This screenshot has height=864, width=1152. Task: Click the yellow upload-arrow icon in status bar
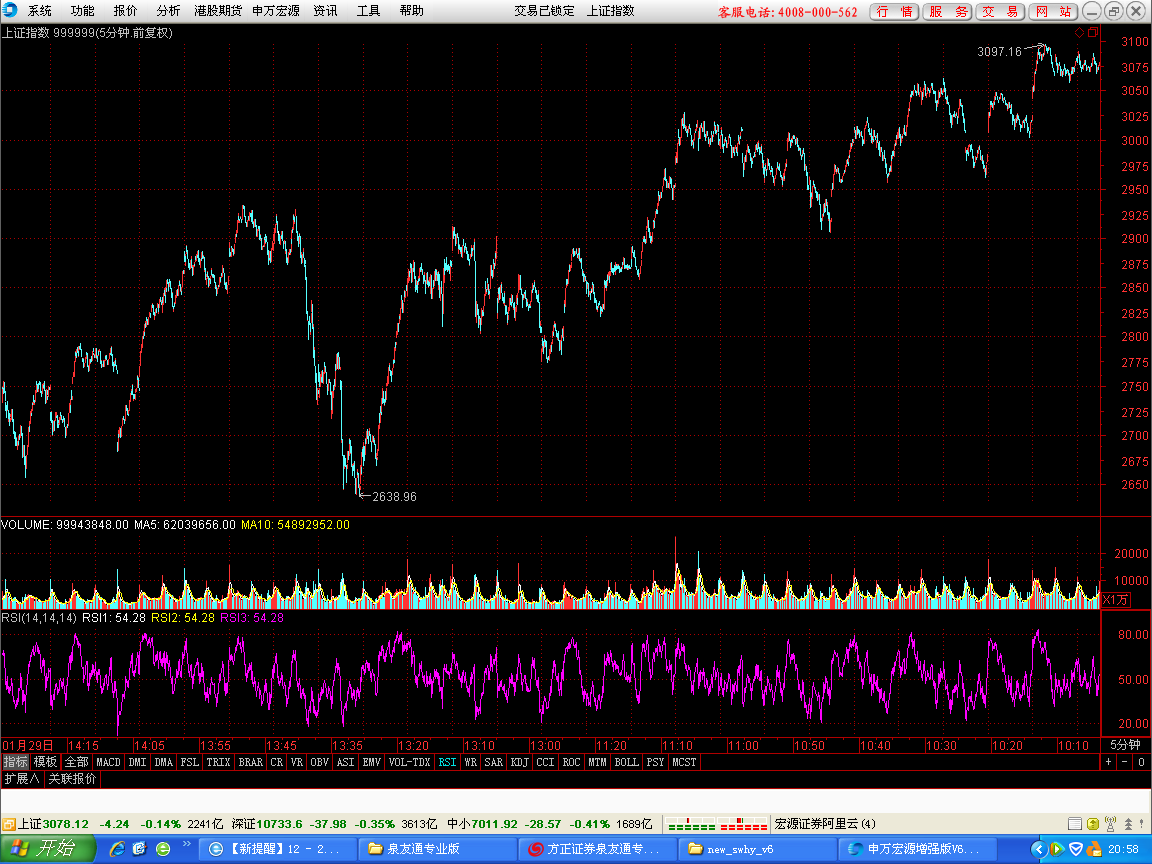[x=1092, y=824]
